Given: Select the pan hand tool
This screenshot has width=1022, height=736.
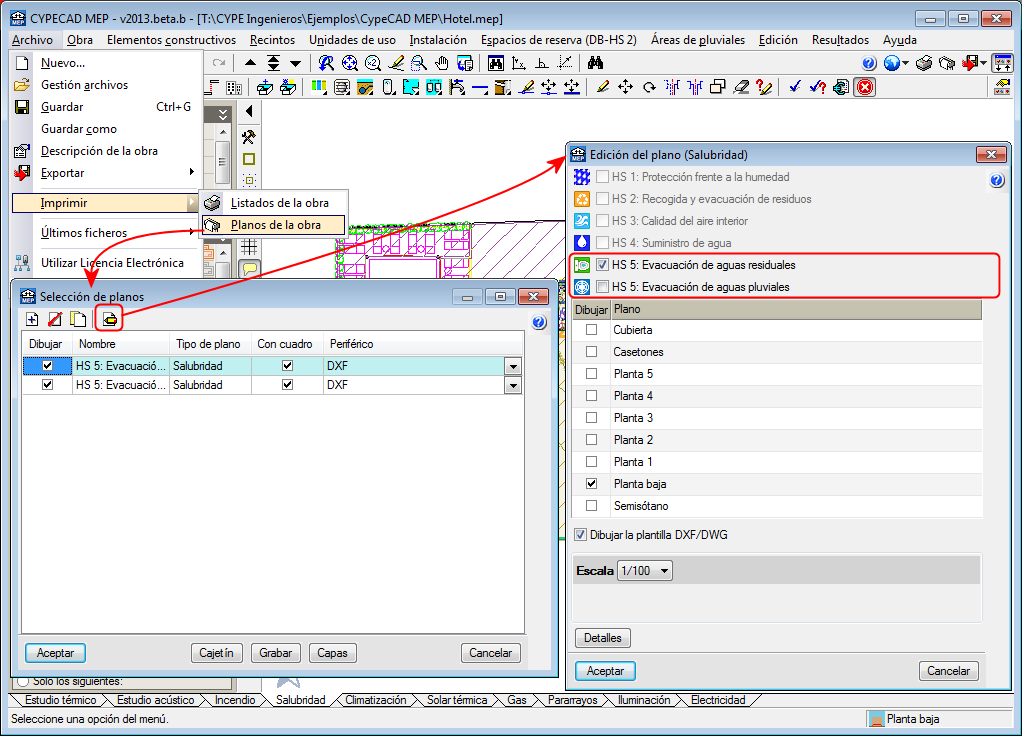Looking at the screenshot, I should tap(441, 62).
